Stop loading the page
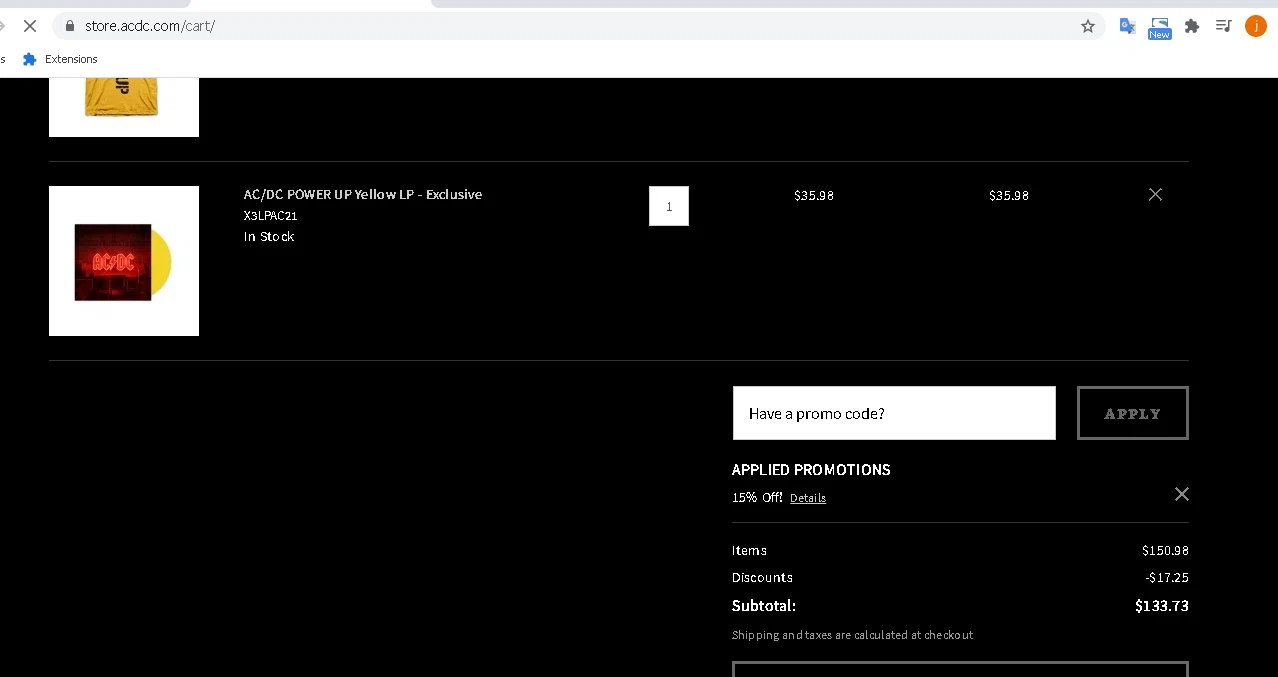 coord(29,26)
